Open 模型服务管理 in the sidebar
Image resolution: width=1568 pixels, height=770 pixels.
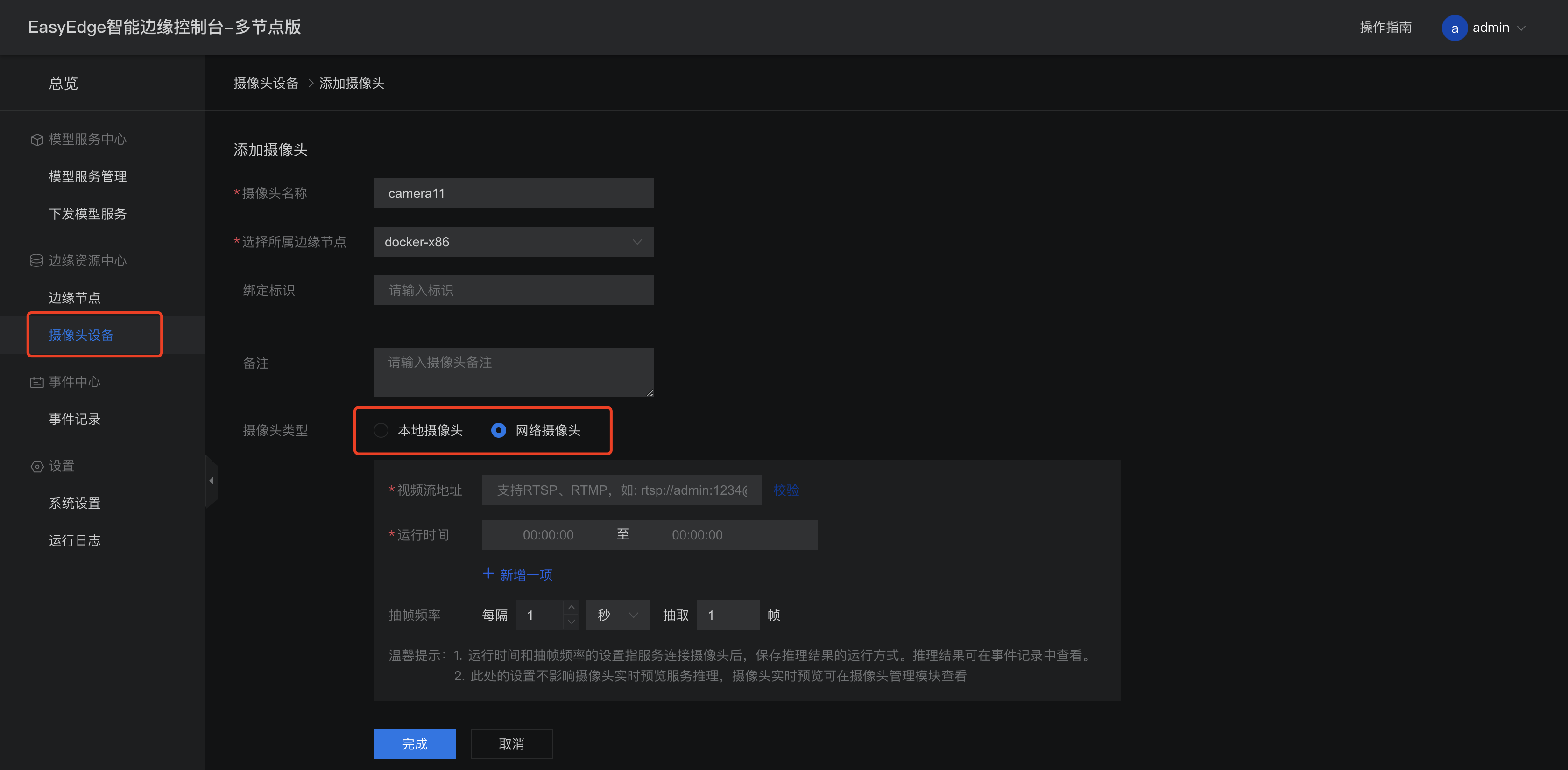click(x=88, y=176)
